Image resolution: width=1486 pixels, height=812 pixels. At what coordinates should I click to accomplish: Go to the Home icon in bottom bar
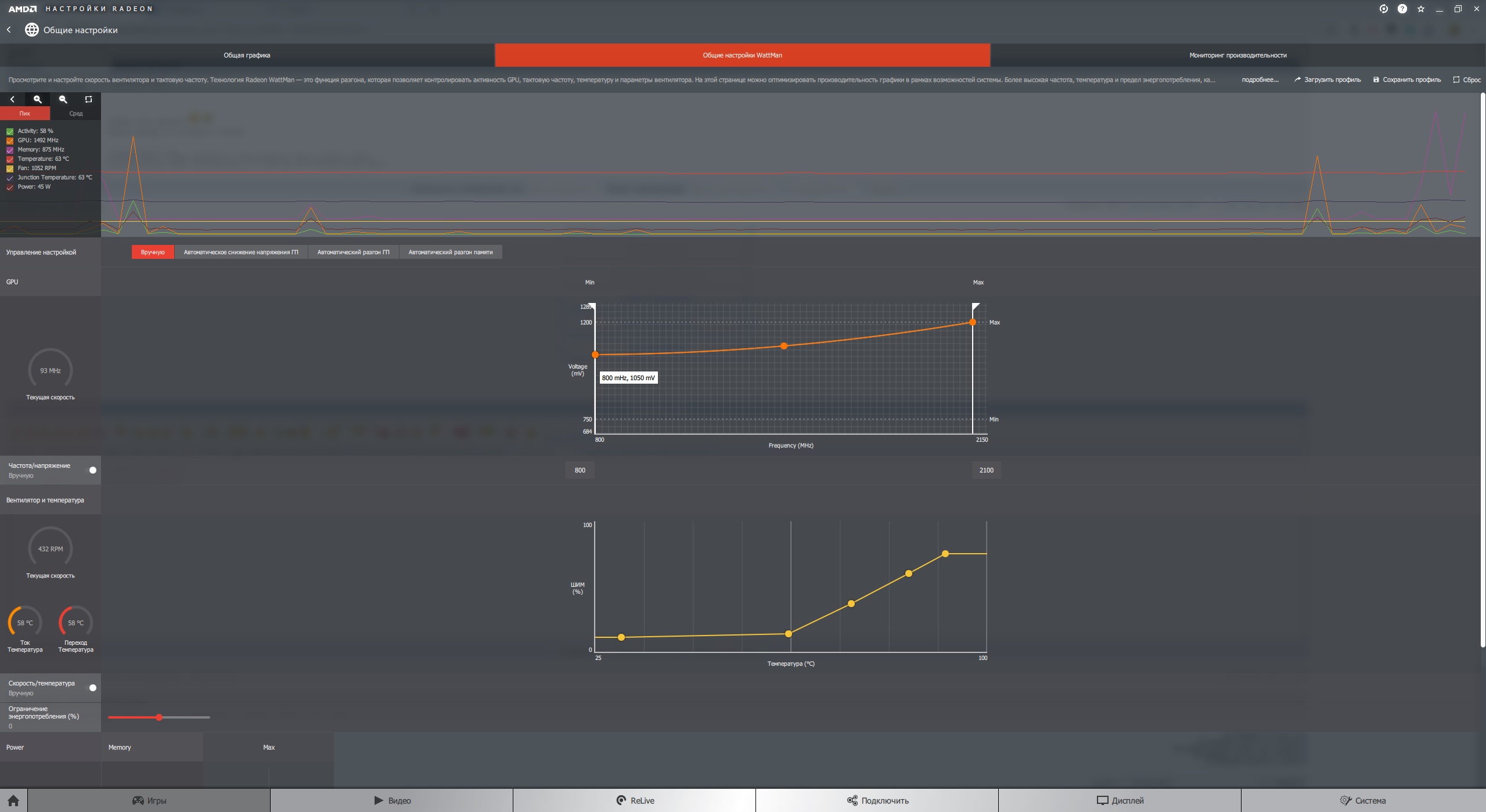point(13,800)
